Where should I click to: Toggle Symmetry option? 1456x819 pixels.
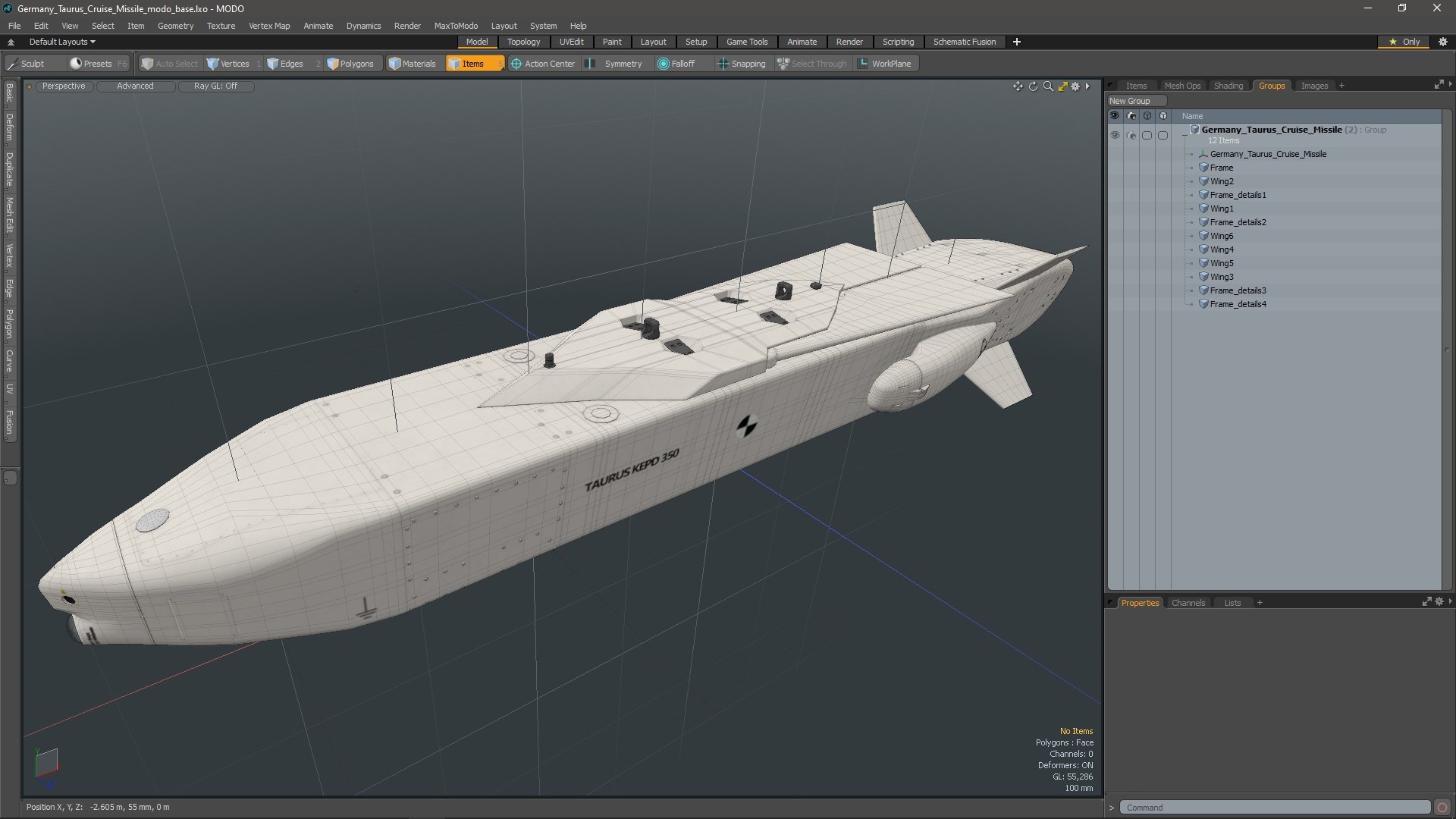point(615,64)
